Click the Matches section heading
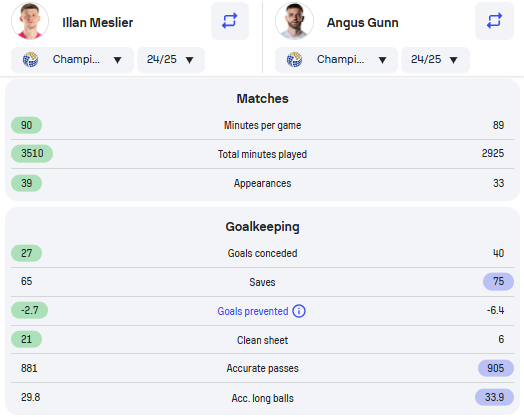Image resolution: width=524 pixels, height=417 pixels. pyautogui.click(x=262, y=99)
